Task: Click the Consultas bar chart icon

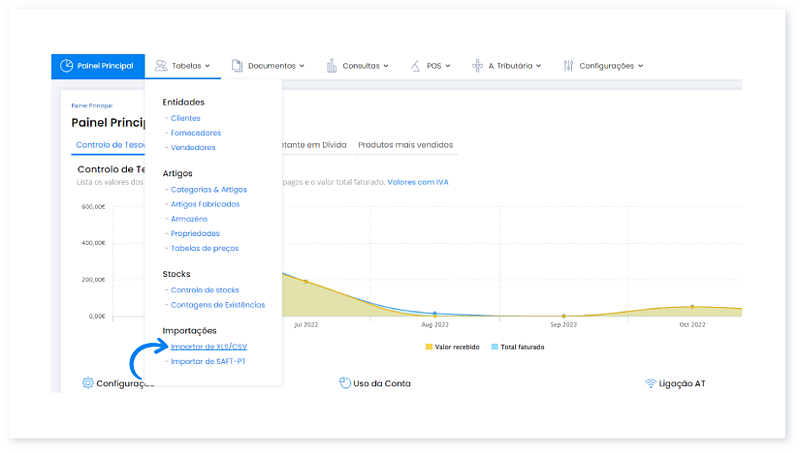Action: [331, 66]
